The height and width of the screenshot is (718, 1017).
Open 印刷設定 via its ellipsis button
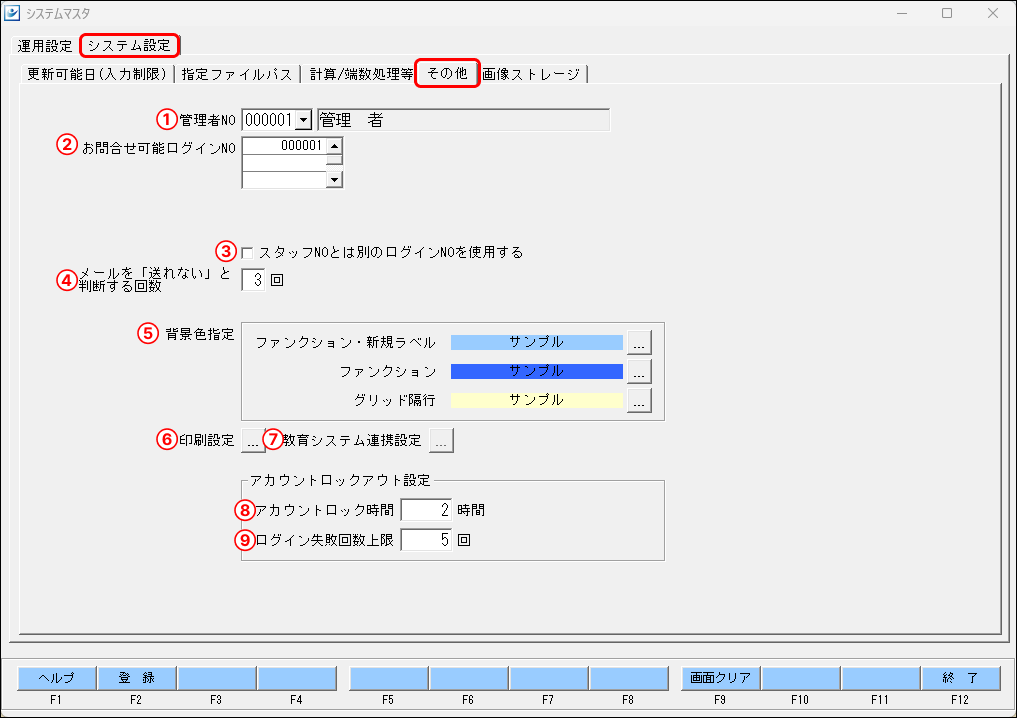coord(253,439)
